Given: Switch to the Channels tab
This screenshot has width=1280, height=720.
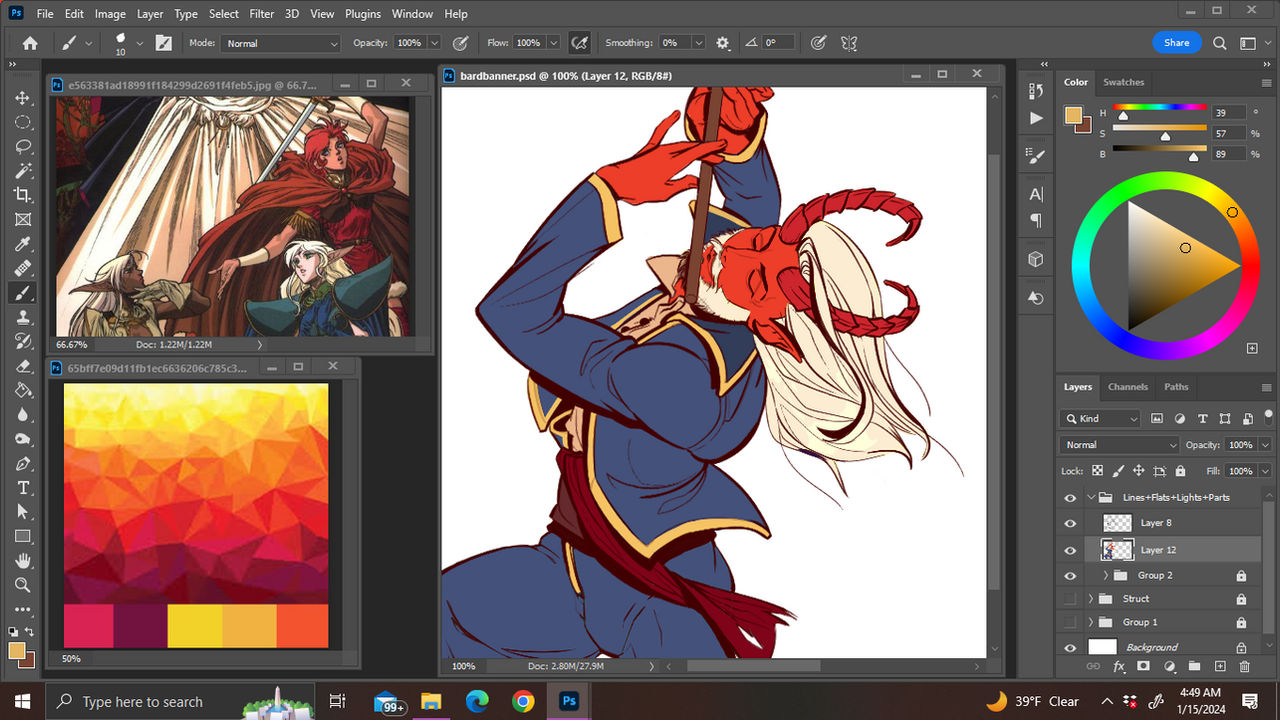Looking at the screenshot, I should pyautogui.click(x=1127, y=387).
